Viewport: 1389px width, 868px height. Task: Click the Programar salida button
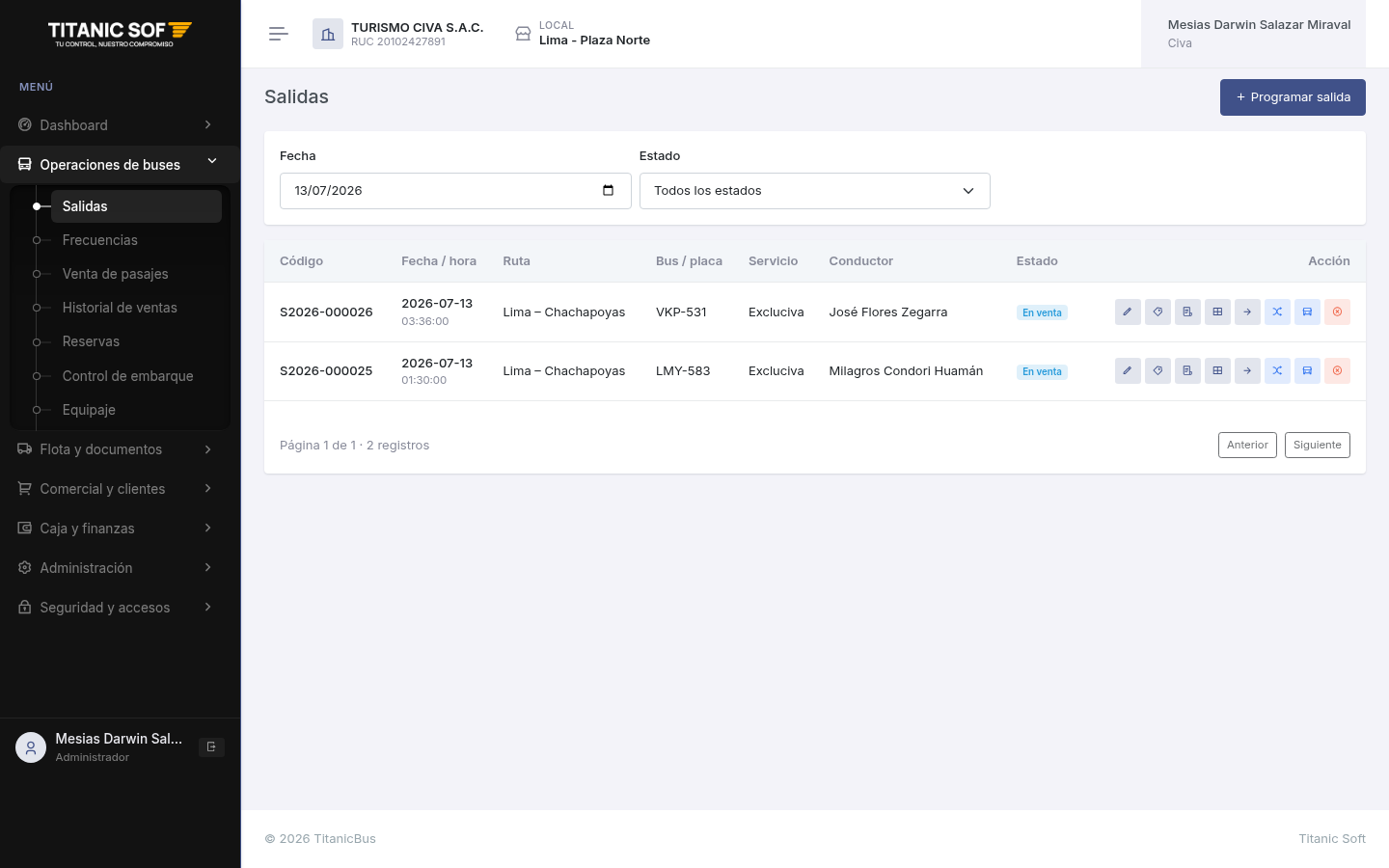tap(1293, 97)
